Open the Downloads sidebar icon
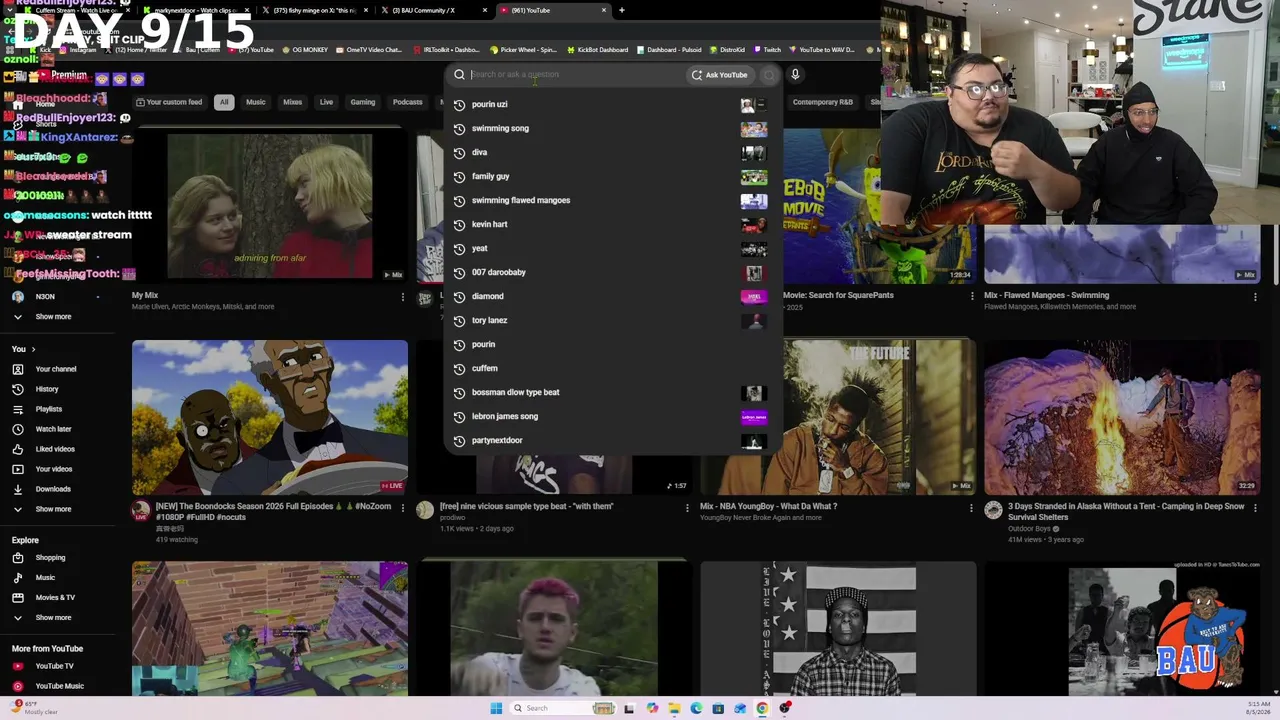Viewport: 1280px width, 720px height. tap(18, 489)
